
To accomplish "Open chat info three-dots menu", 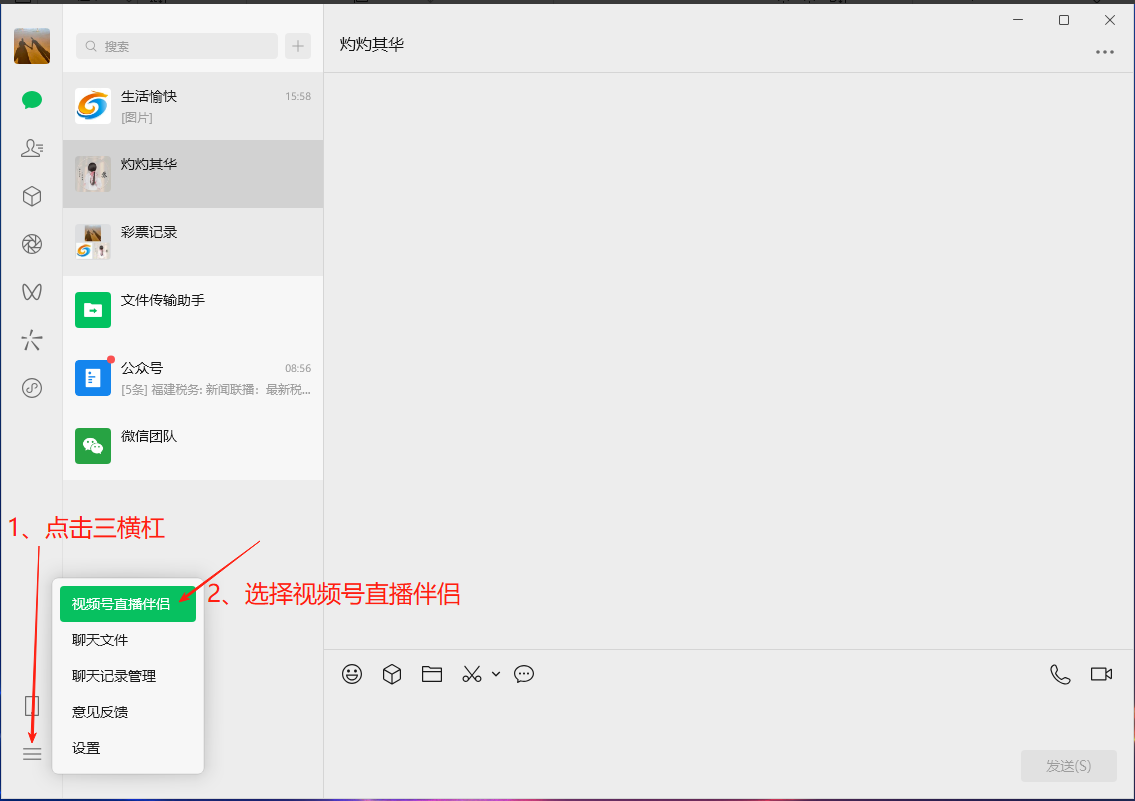I will point(1104,52).
